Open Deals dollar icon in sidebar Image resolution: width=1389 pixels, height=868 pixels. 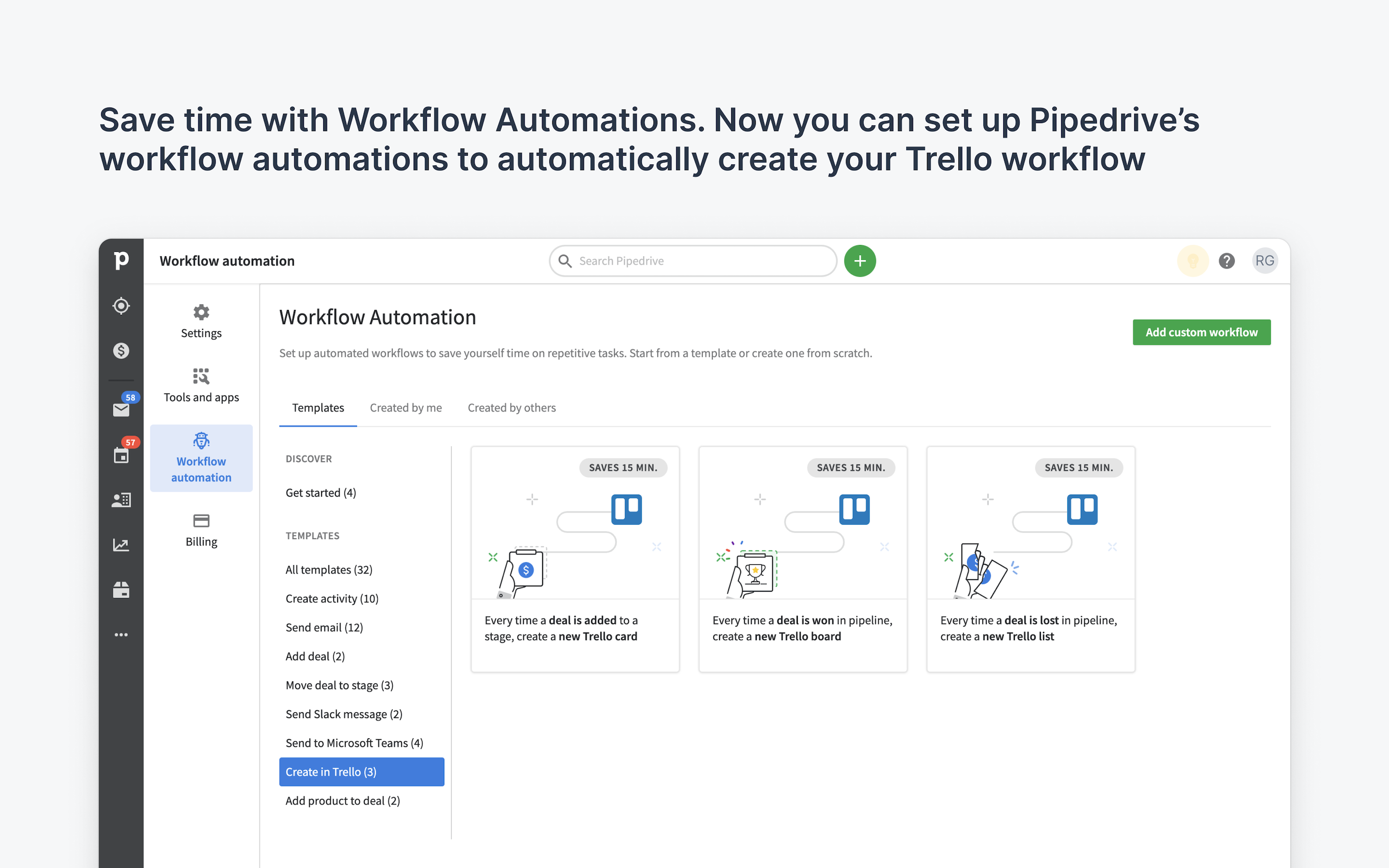click(x=121, y=350)
